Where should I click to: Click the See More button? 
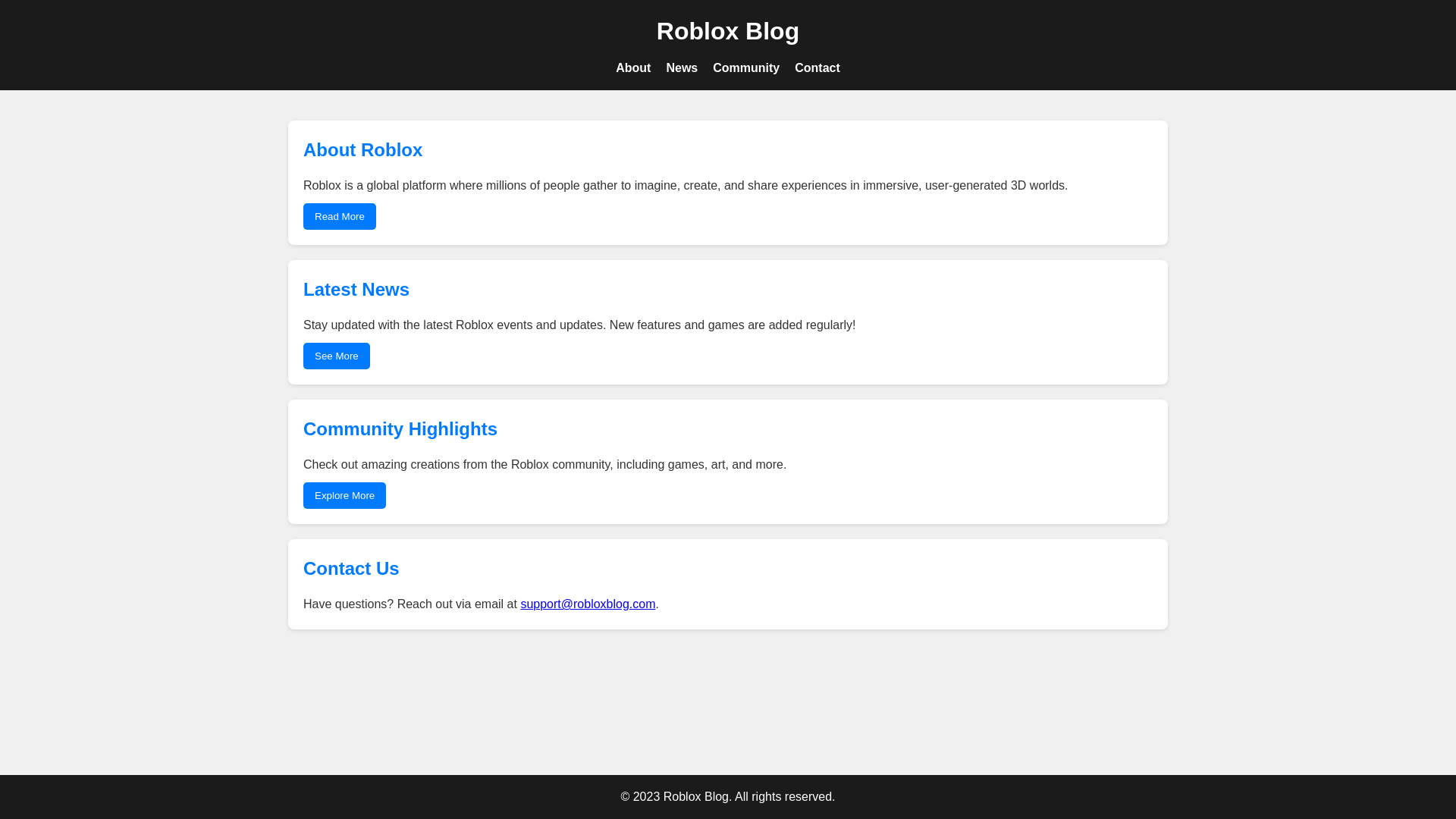point(337,356)
